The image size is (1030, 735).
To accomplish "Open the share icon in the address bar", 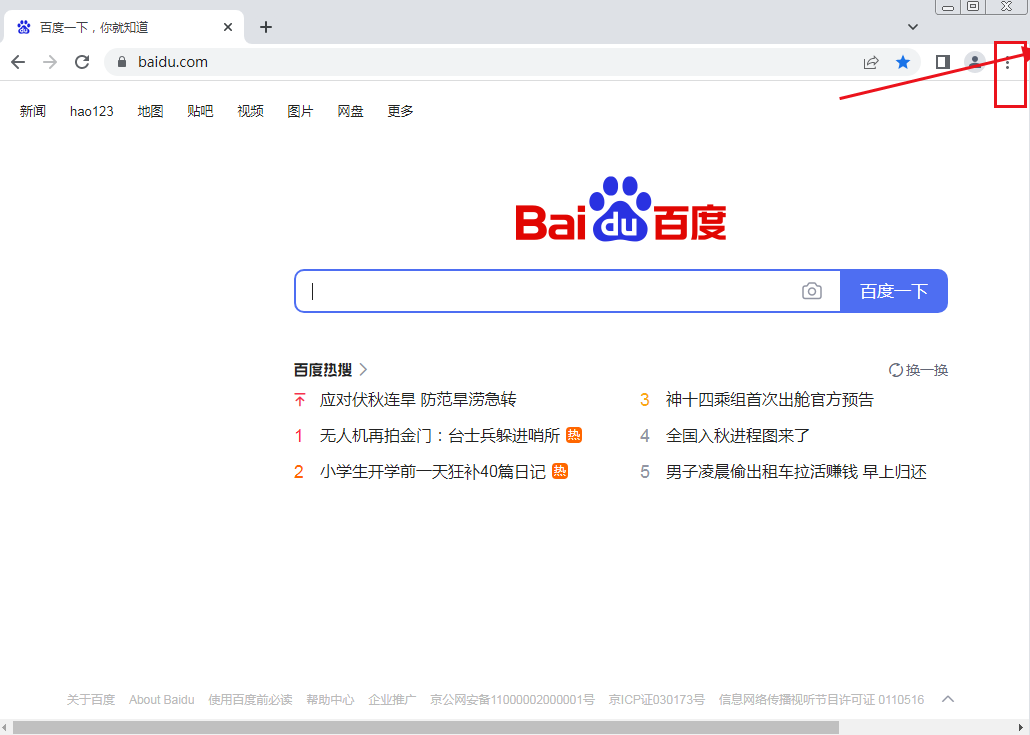I will 871,61.
